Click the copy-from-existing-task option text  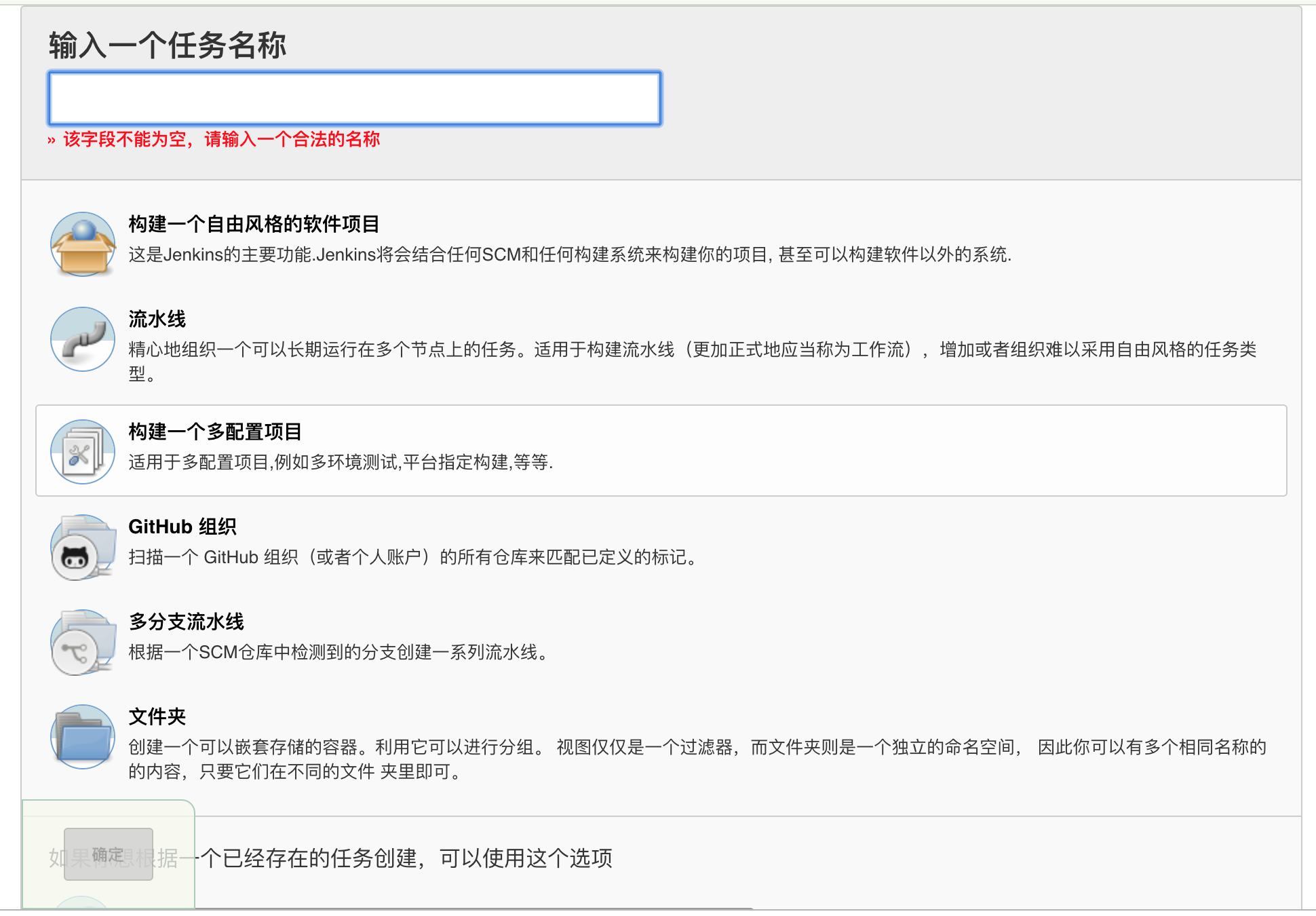click(x=407, y=858)
